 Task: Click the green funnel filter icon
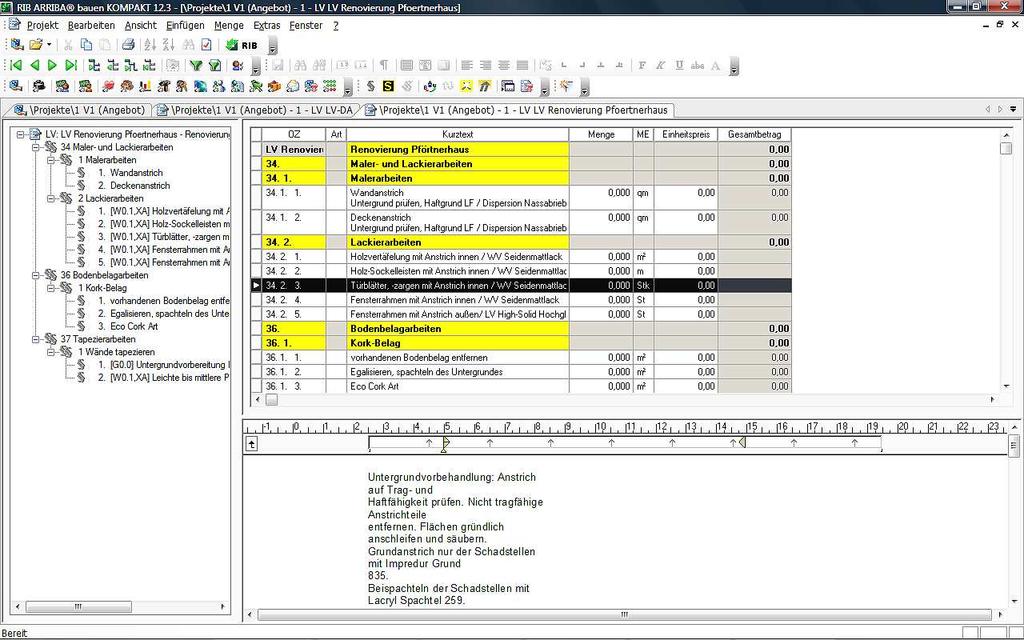click(196, 65)
